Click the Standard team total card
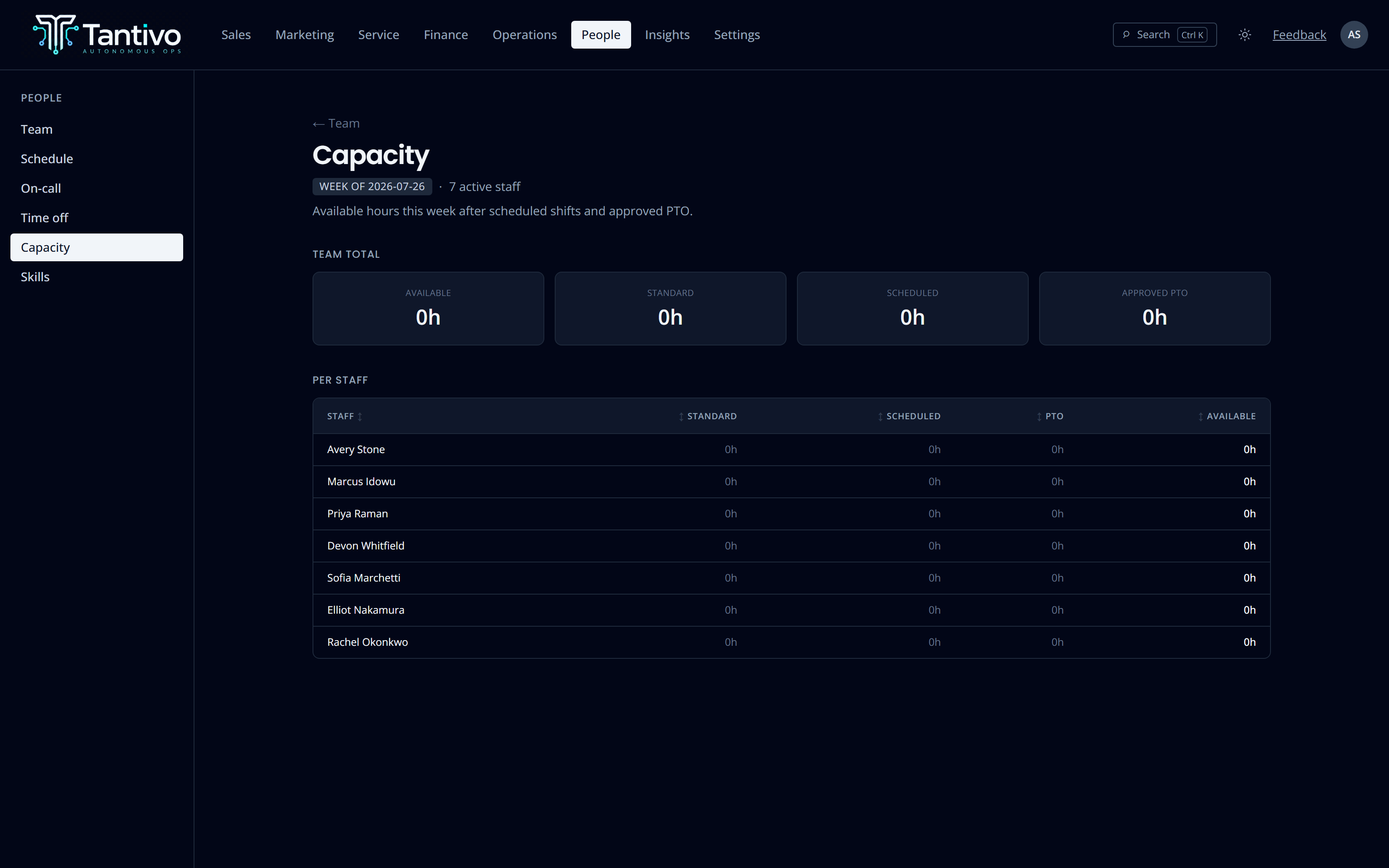 pos(670,308)
